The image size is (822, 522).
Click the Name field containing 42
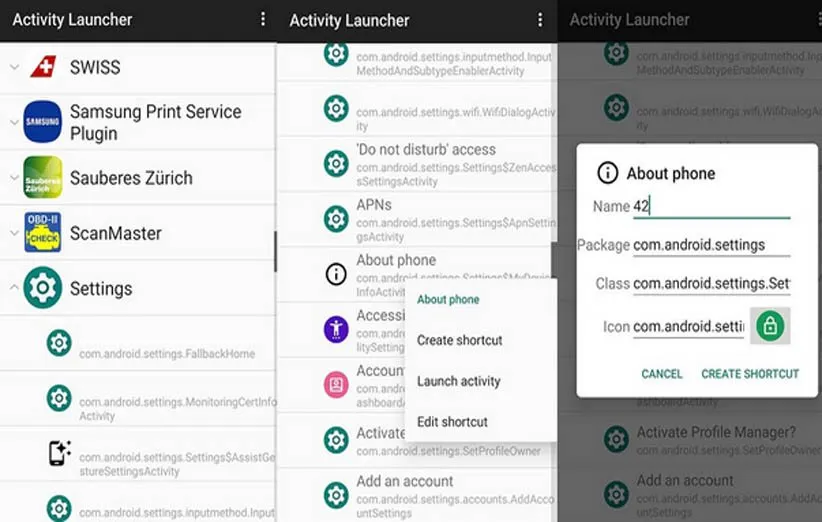[710, 207]
